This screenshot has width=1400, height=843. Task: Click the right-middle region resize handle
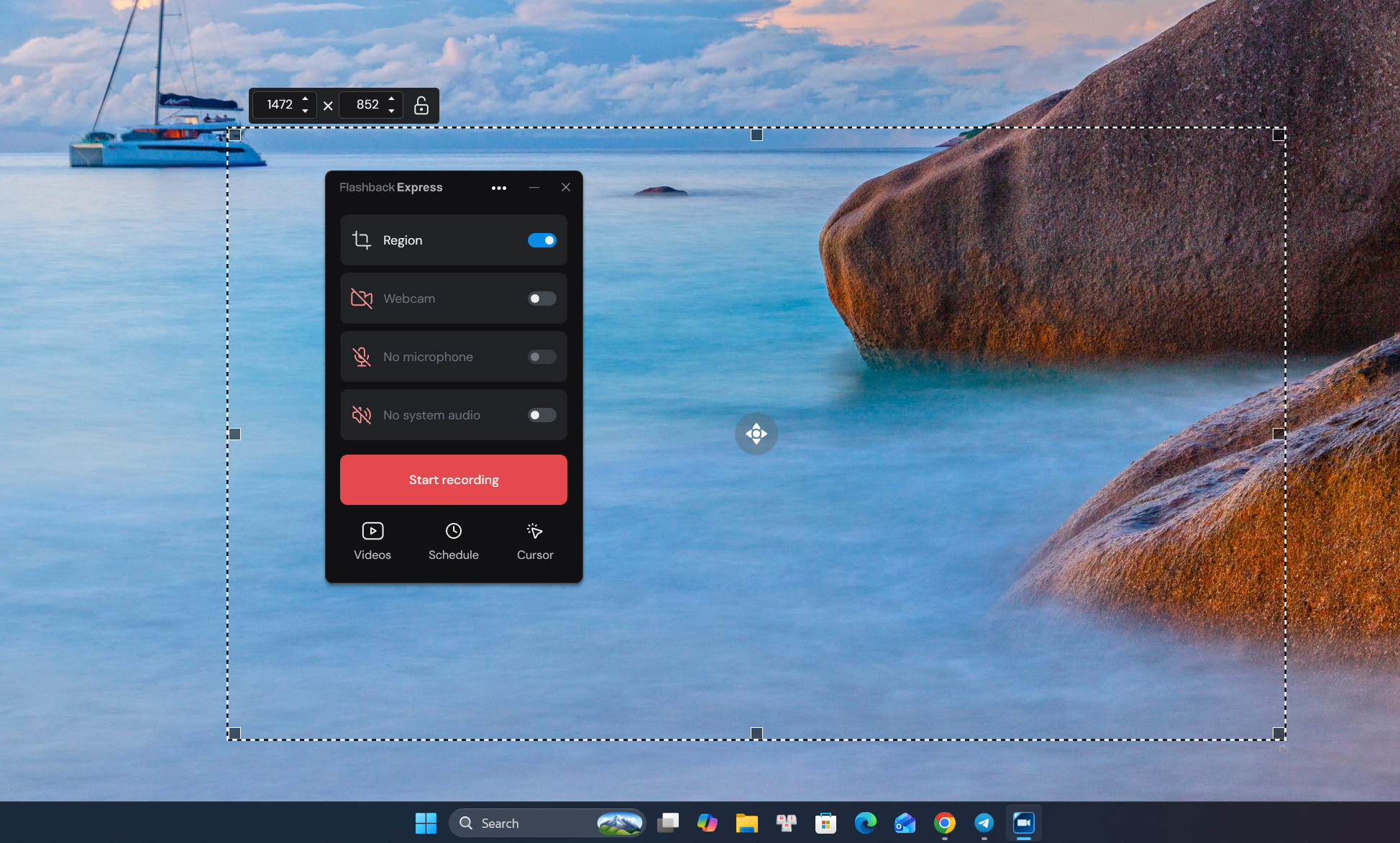pos(1278,434)
